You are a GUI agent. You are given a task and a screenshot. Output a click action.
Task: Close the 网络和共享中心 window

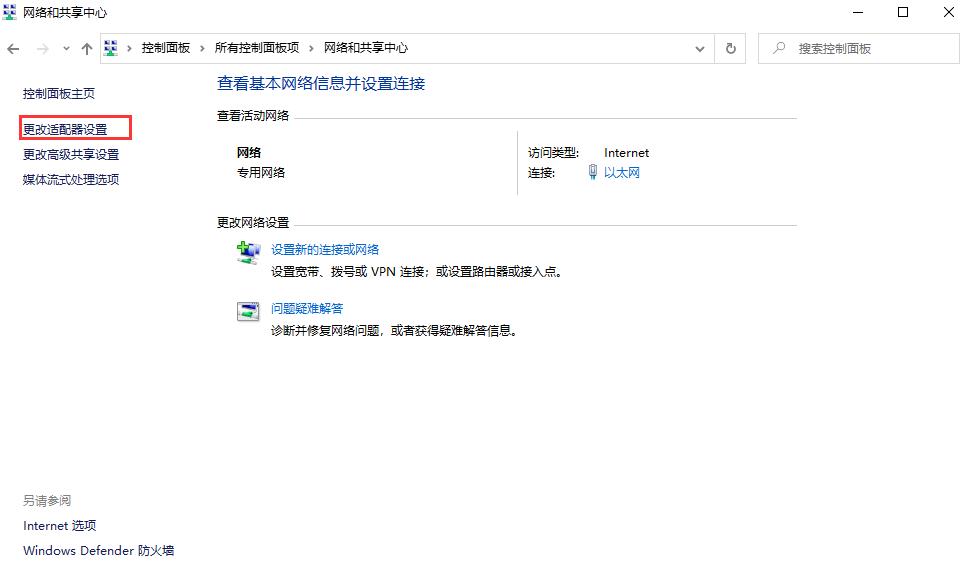(x=948, y=12)
